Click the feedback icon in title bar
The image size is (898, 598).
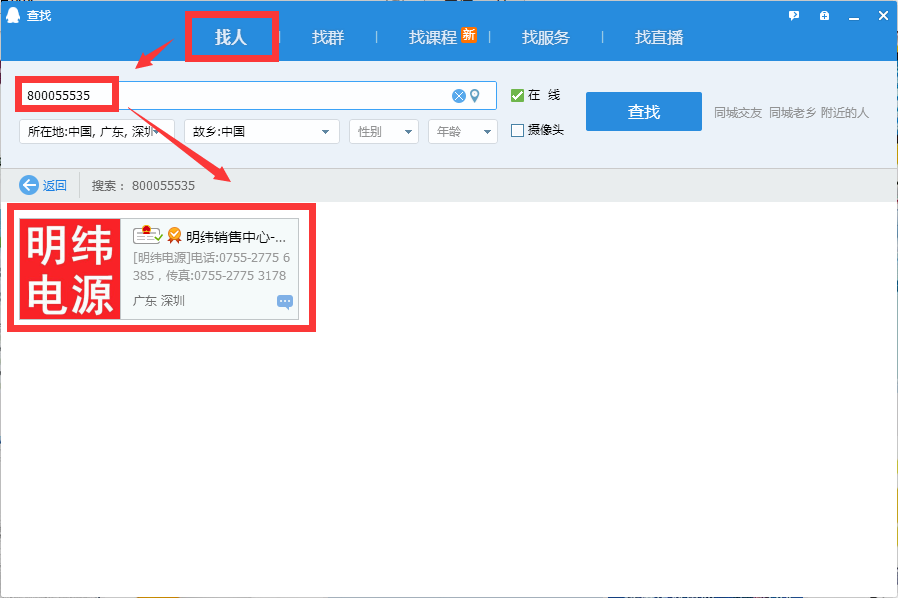pyautogui.click(x=794, y=15)
